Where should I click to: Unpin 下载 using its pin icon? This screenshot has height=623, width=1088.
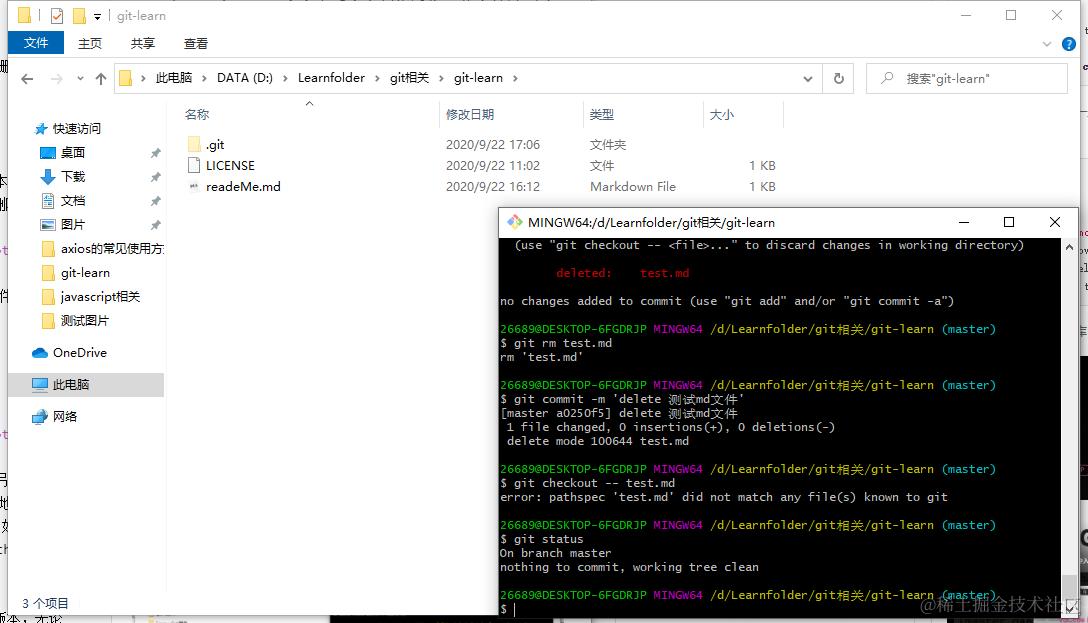click(x=155, y=177)
